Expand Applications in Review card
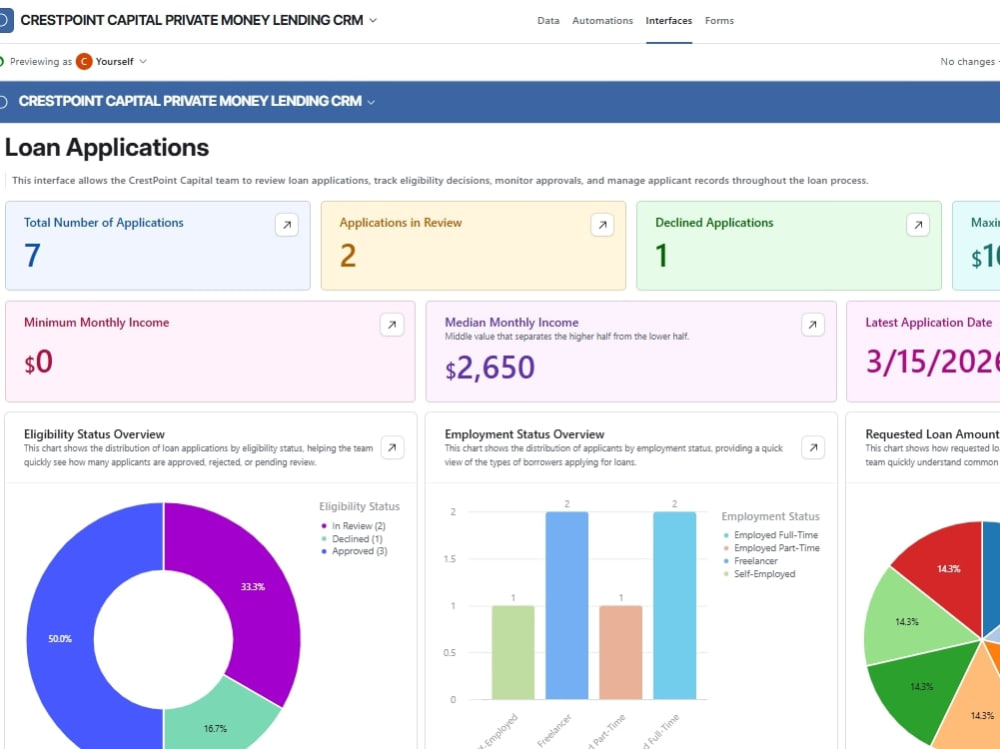The height and width of the screenshot is (749, 1000). pos(602,225)
